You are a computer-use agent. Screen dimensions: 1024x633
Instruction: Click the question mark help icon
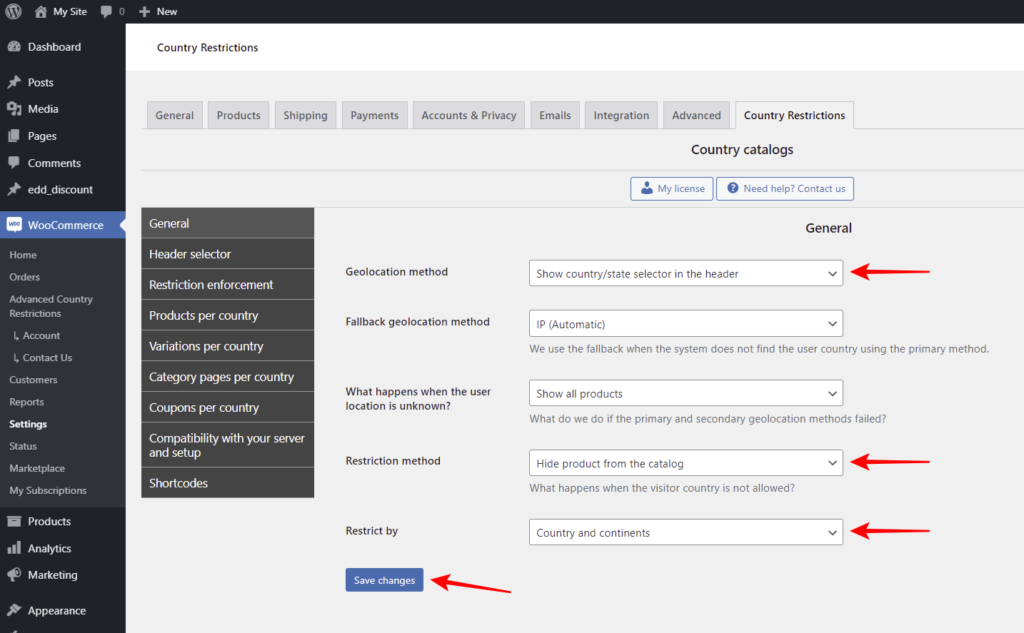[x=733, y=188]
